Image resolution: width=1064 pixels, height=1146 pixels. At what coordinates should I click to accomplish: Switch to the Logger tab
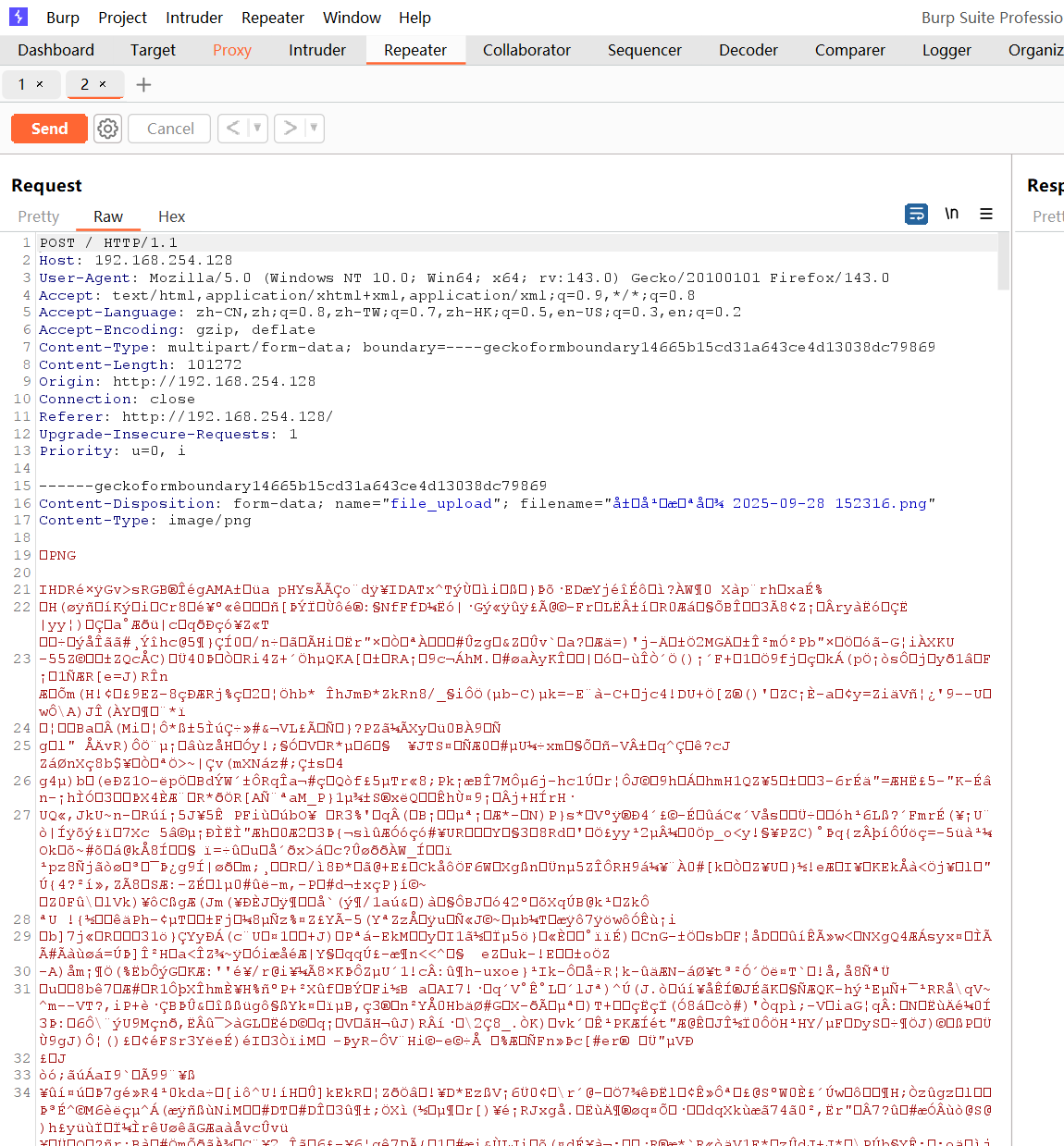[946, 50]
